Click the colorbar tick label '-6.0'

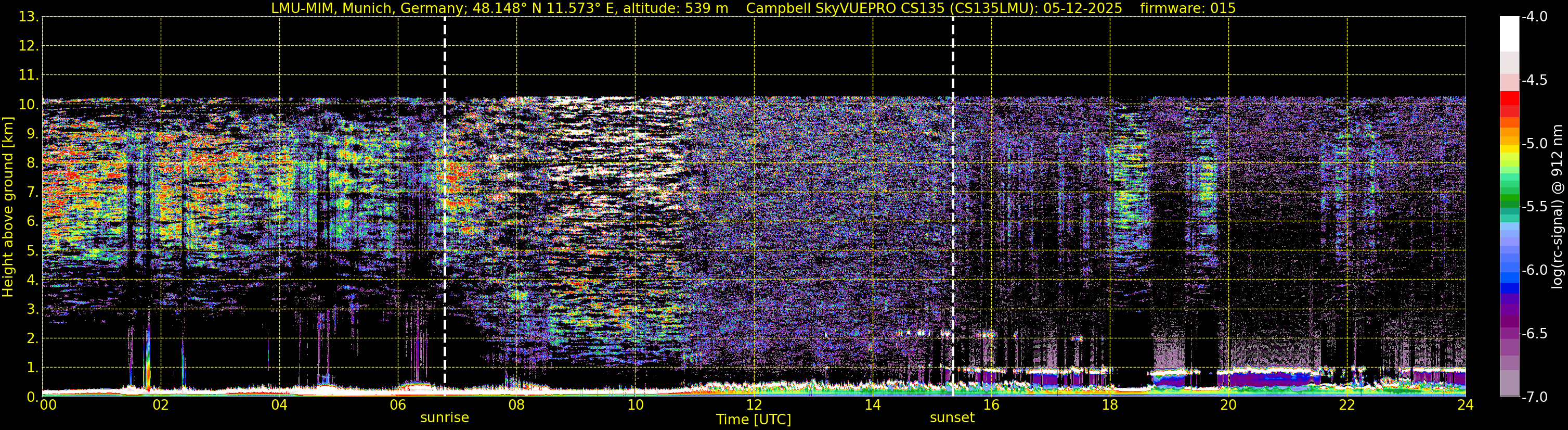[x=1534, y=270]
